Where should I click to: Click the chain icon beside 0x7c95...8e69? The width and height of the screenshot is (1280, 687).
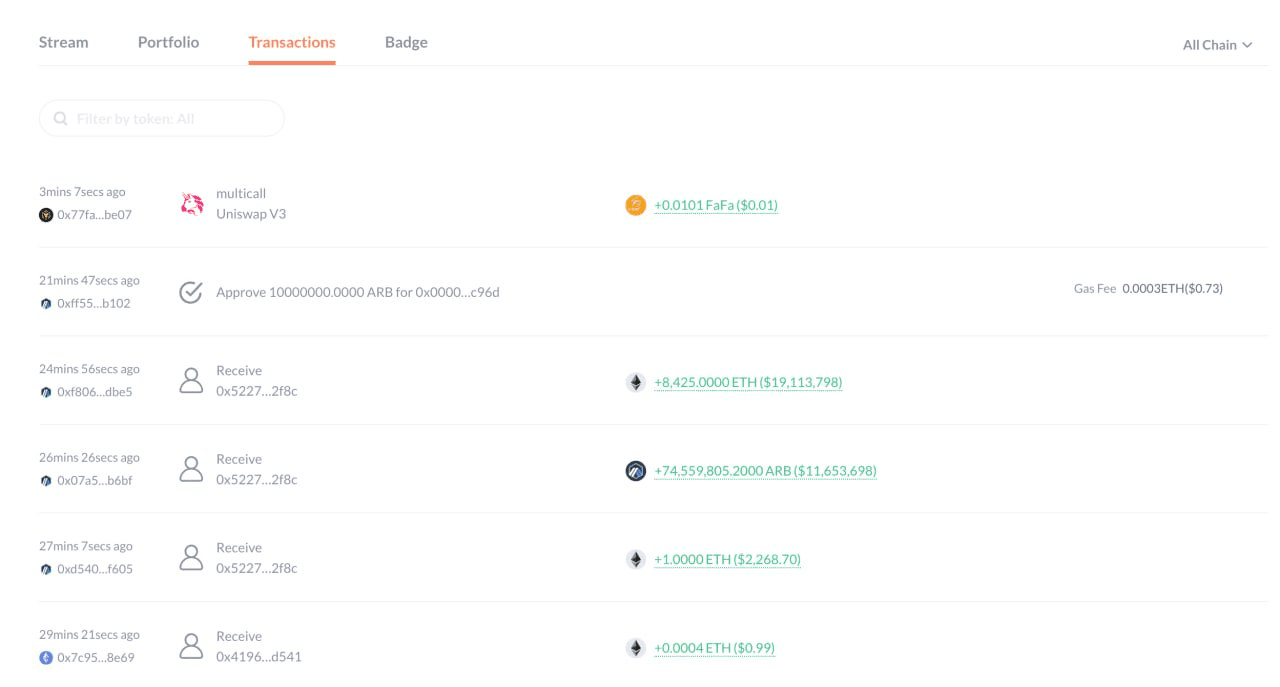point(46,658)
